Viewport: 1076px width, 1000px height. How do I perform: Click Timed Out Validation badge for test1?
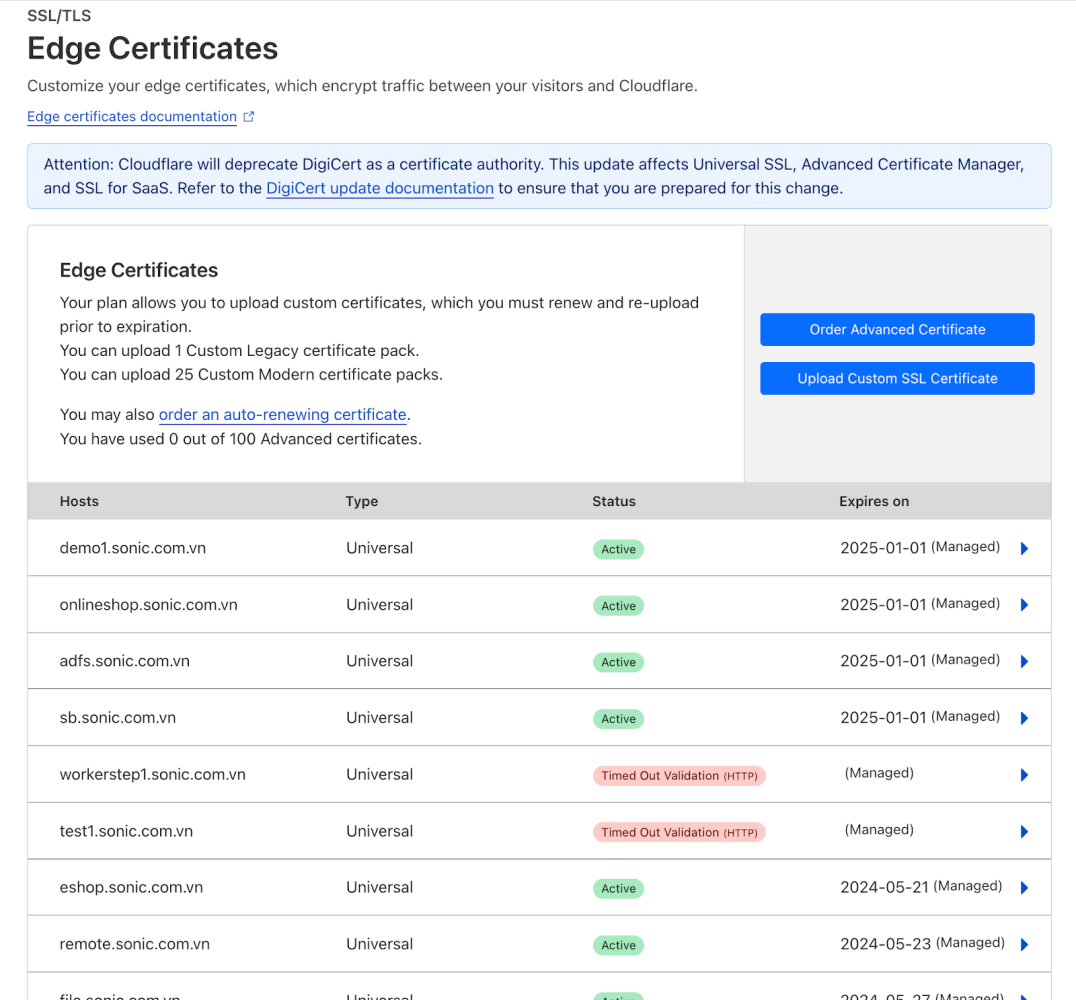(679, 833)
